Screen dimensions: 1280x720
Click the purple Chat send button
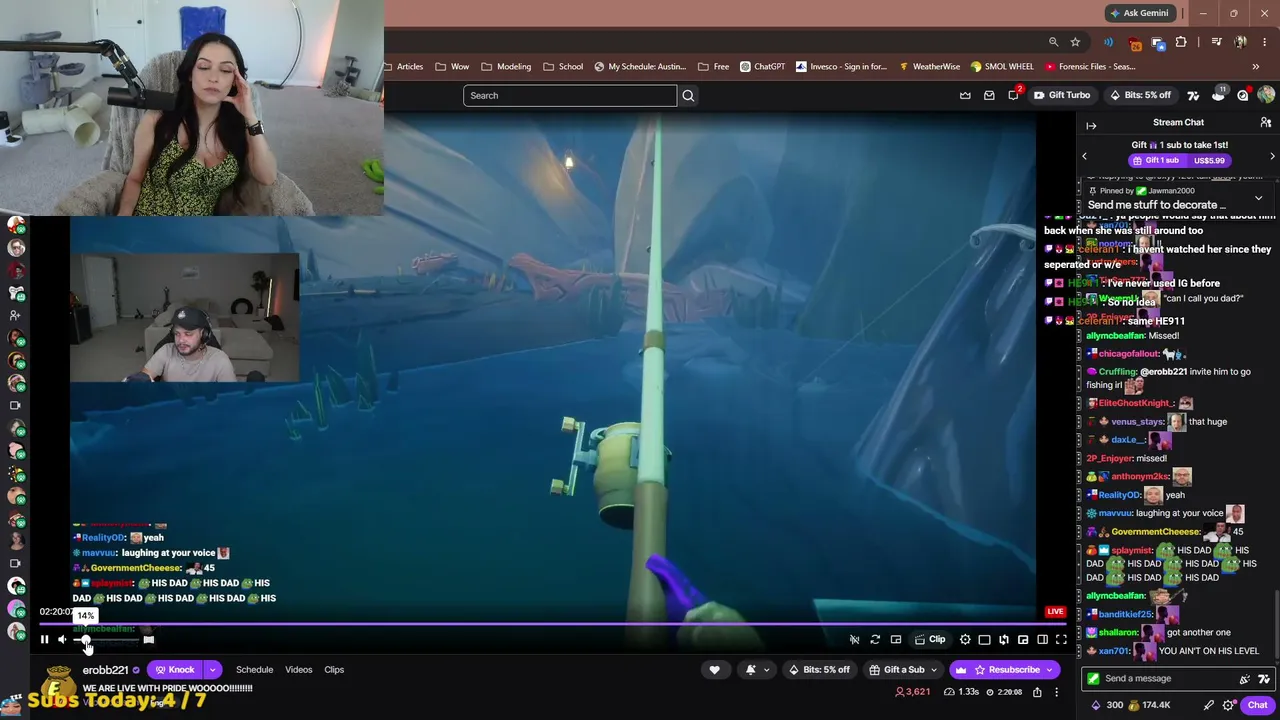point(1257,706)
